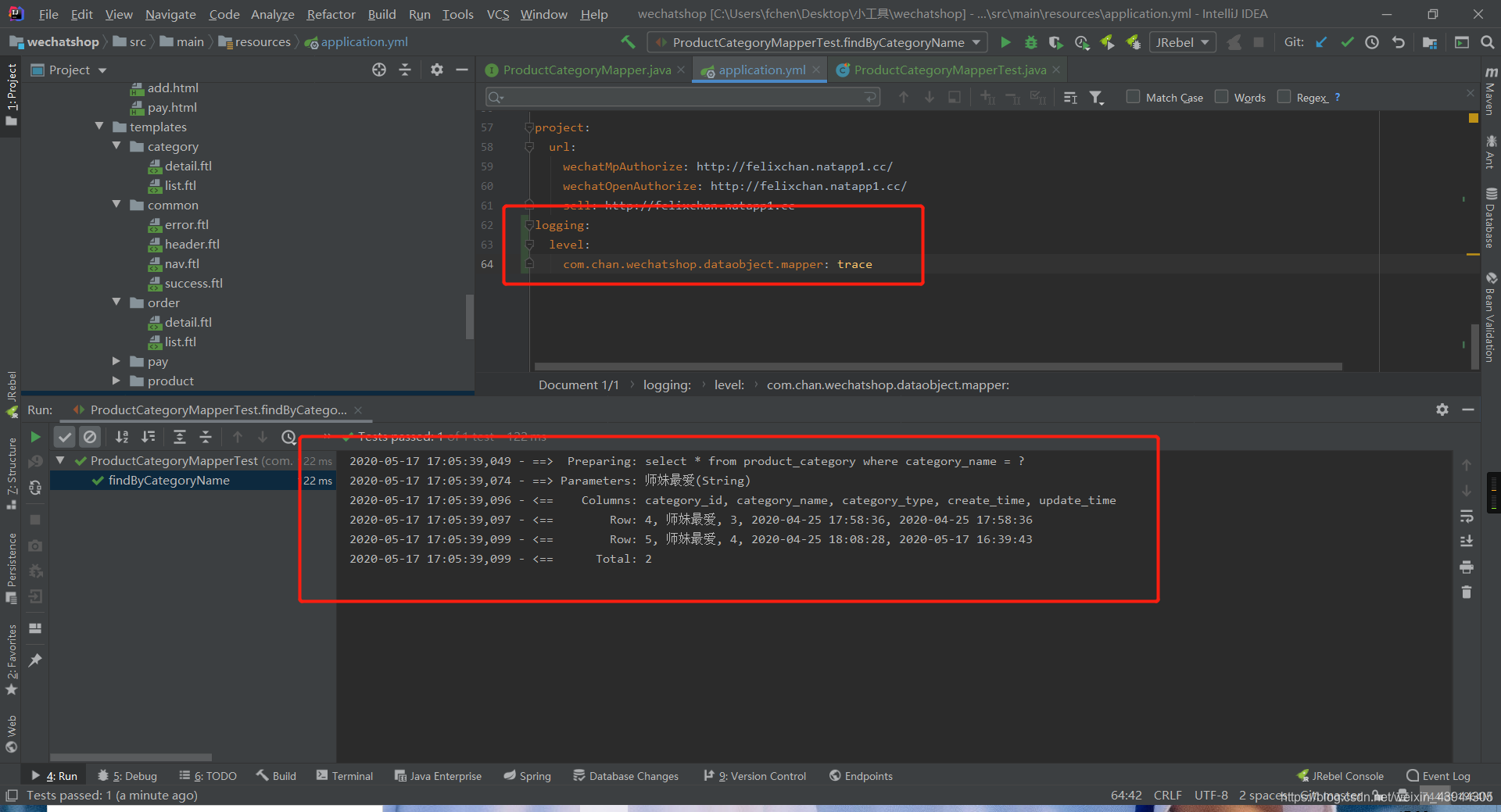Open 9: Version Control tool window
The image size is (1501, 812).
[755, 775]
